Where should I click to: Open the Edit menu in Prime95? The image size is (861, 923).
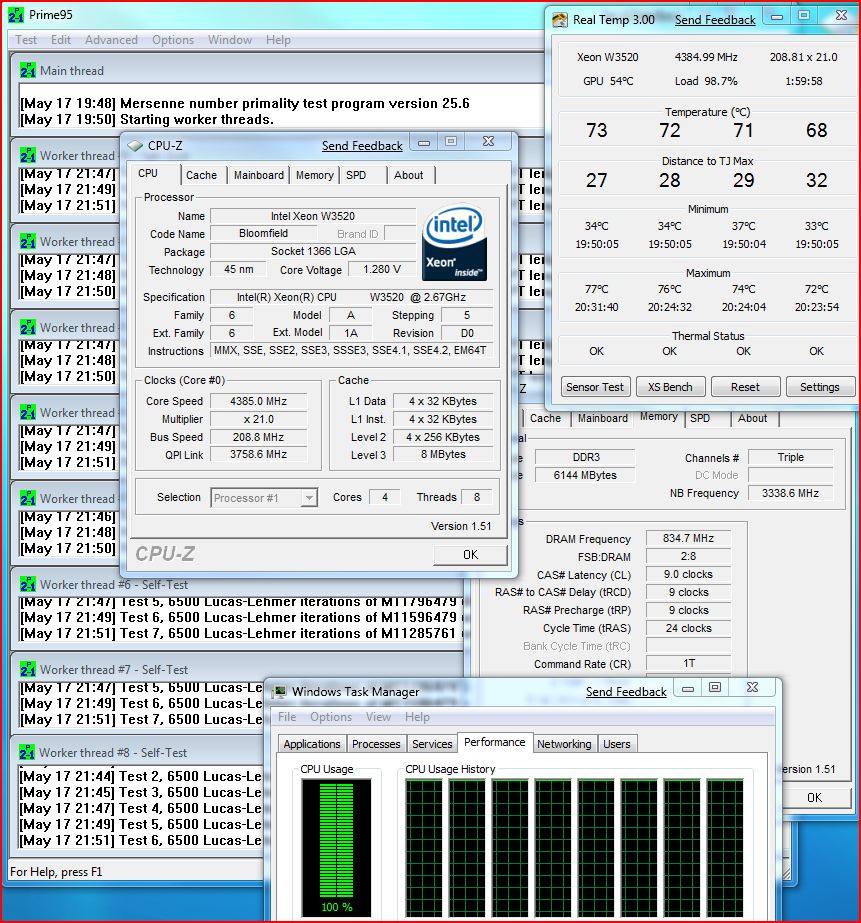coord(61,40)
